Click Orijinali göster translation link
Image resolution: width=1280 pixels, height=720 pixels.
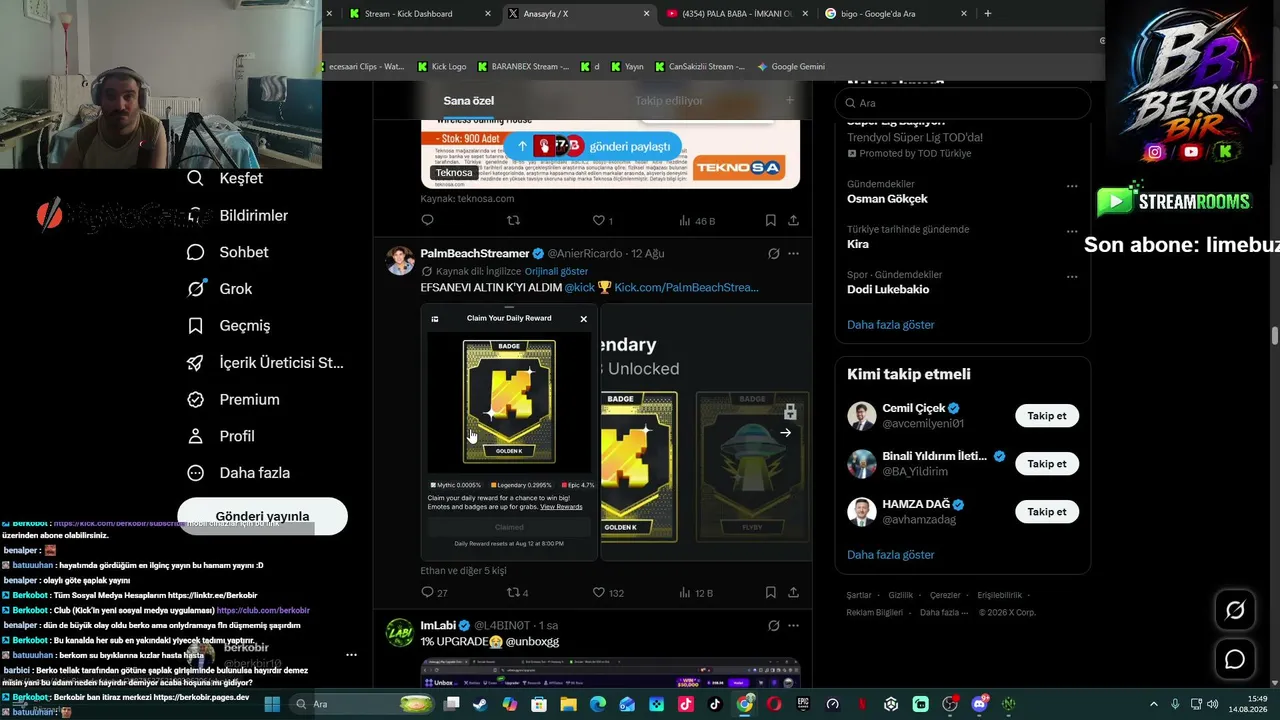[556, 271]
